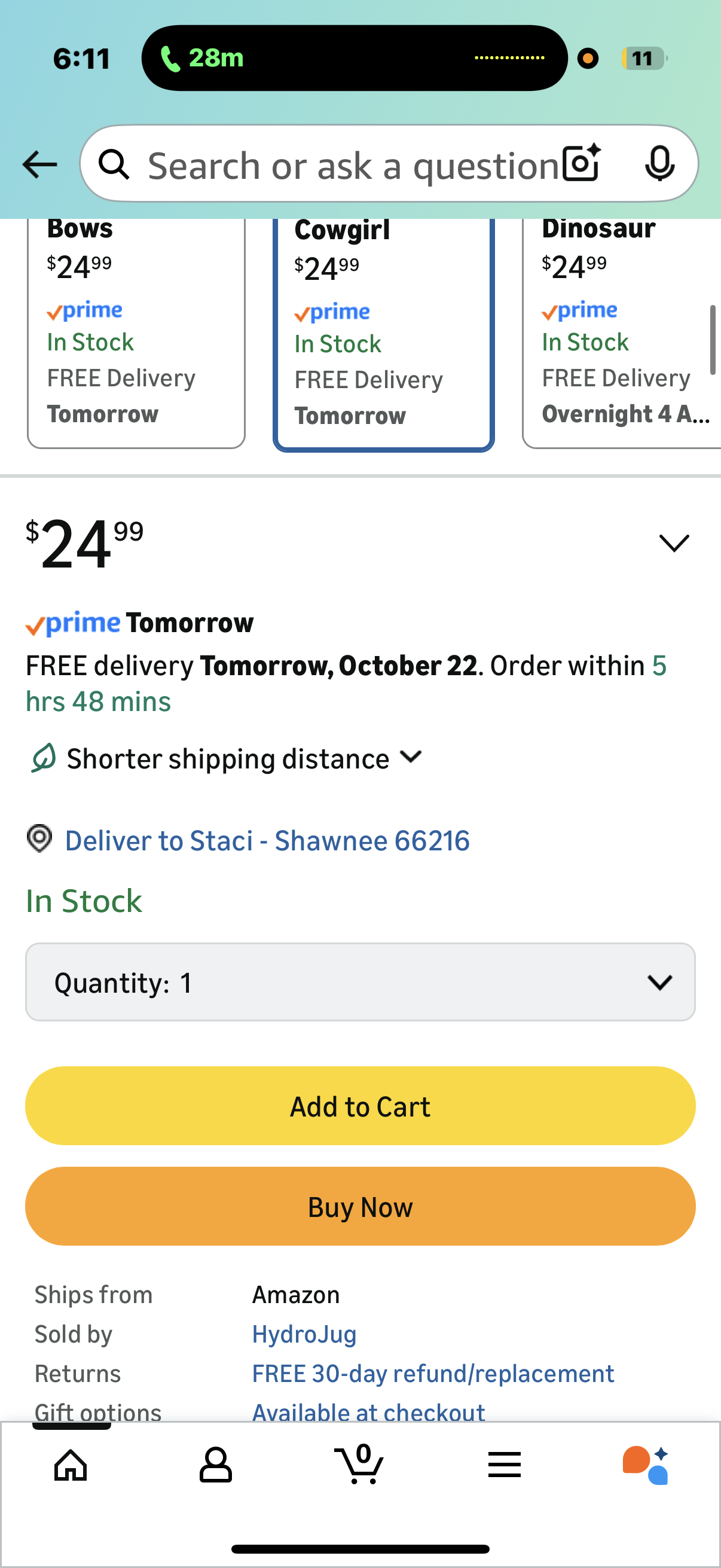This screenshot has width=721, height=1568.
Task: Open the Quantity dropdown
Action: tap(360, 982)
